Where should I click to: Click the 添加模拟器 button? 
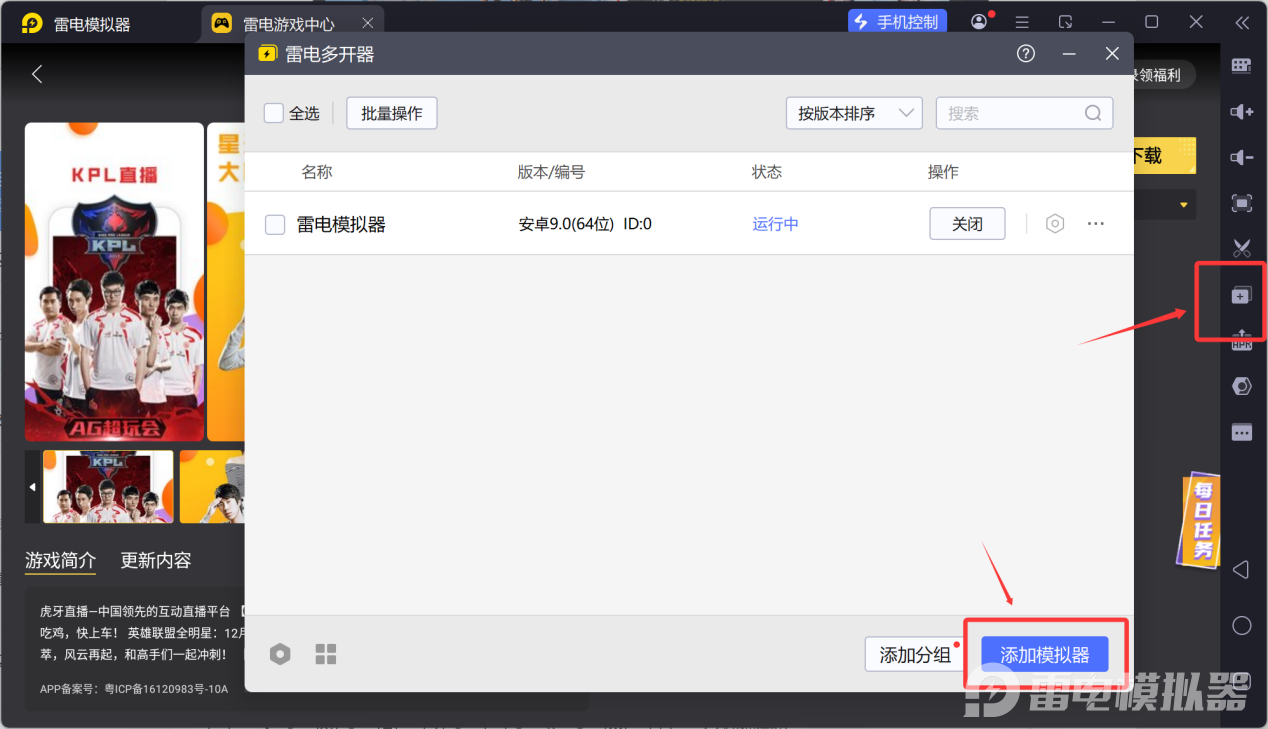[x=1044, y=655]
